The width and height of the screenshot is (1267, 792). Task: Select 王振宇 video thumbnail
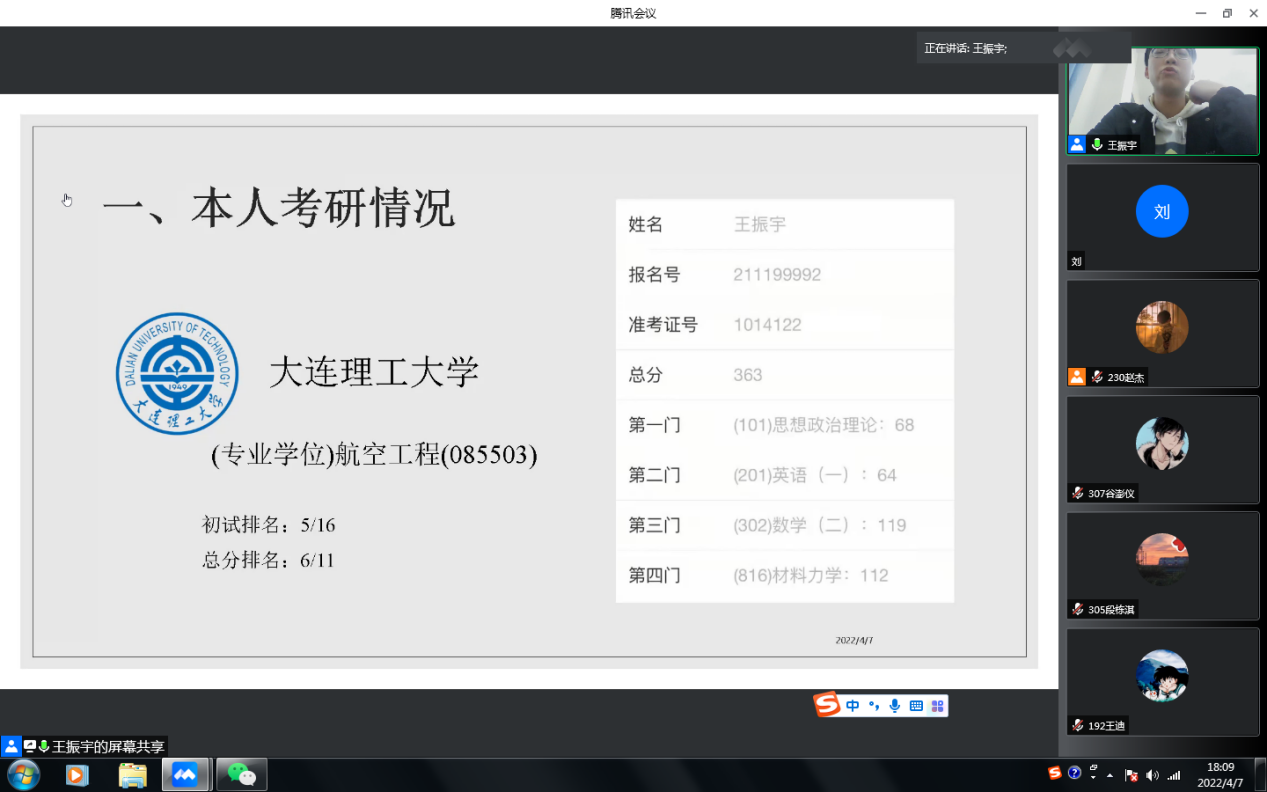[1162, 101]
